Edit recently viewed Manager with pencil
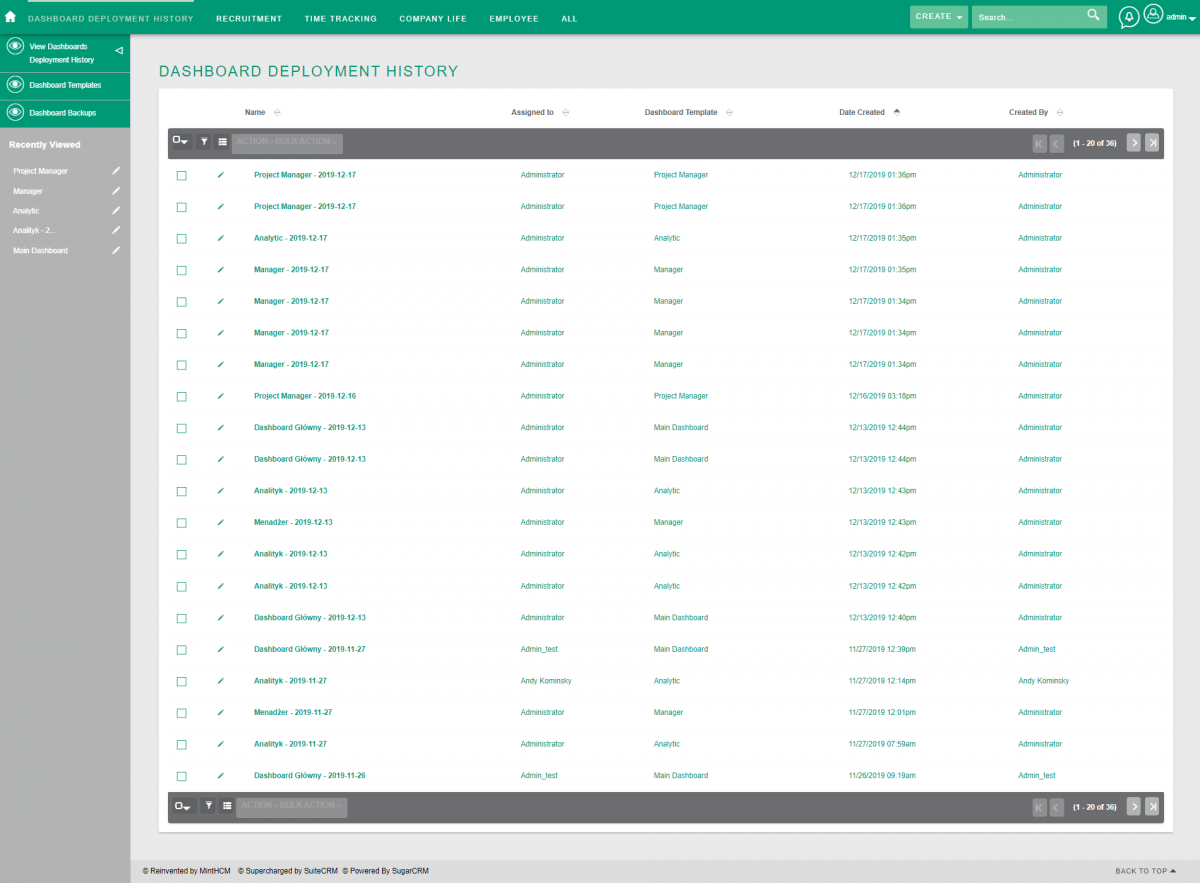 116,191
